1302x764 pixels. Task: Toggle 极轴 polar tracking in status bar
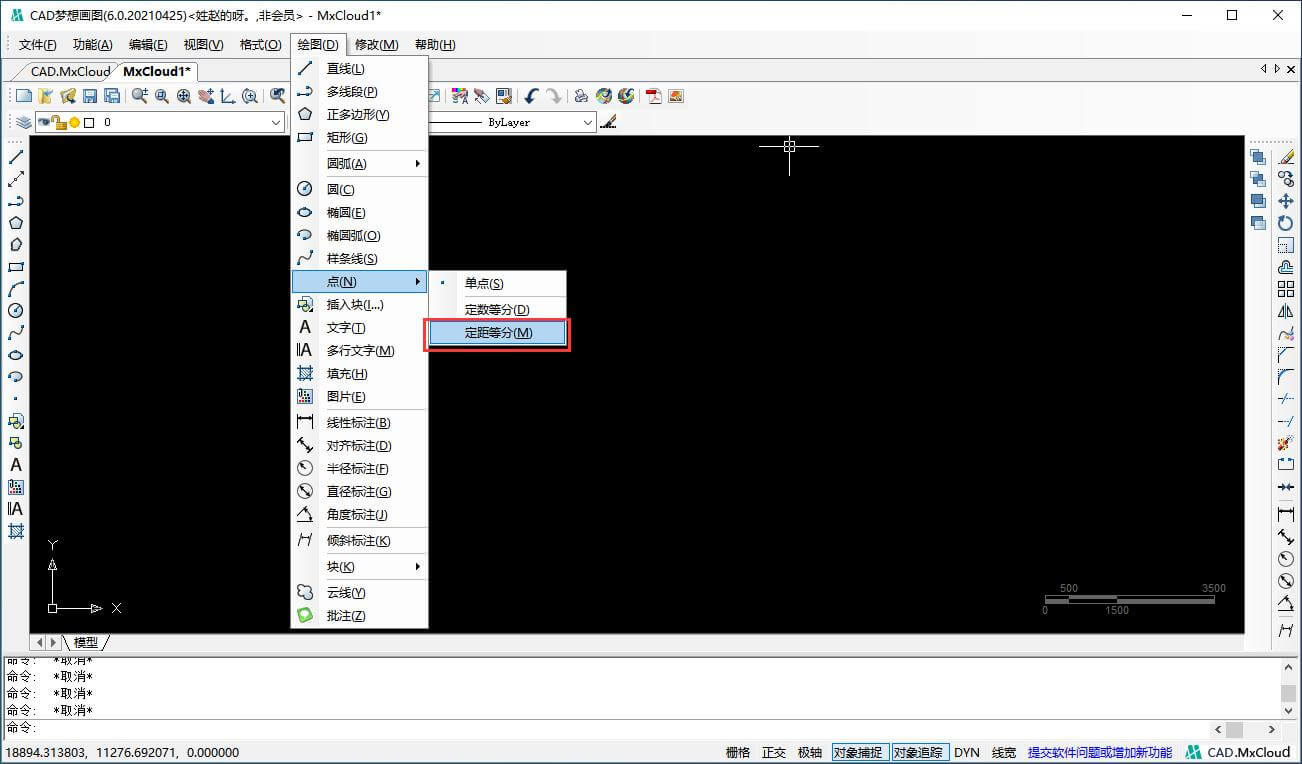click(810, 753)
